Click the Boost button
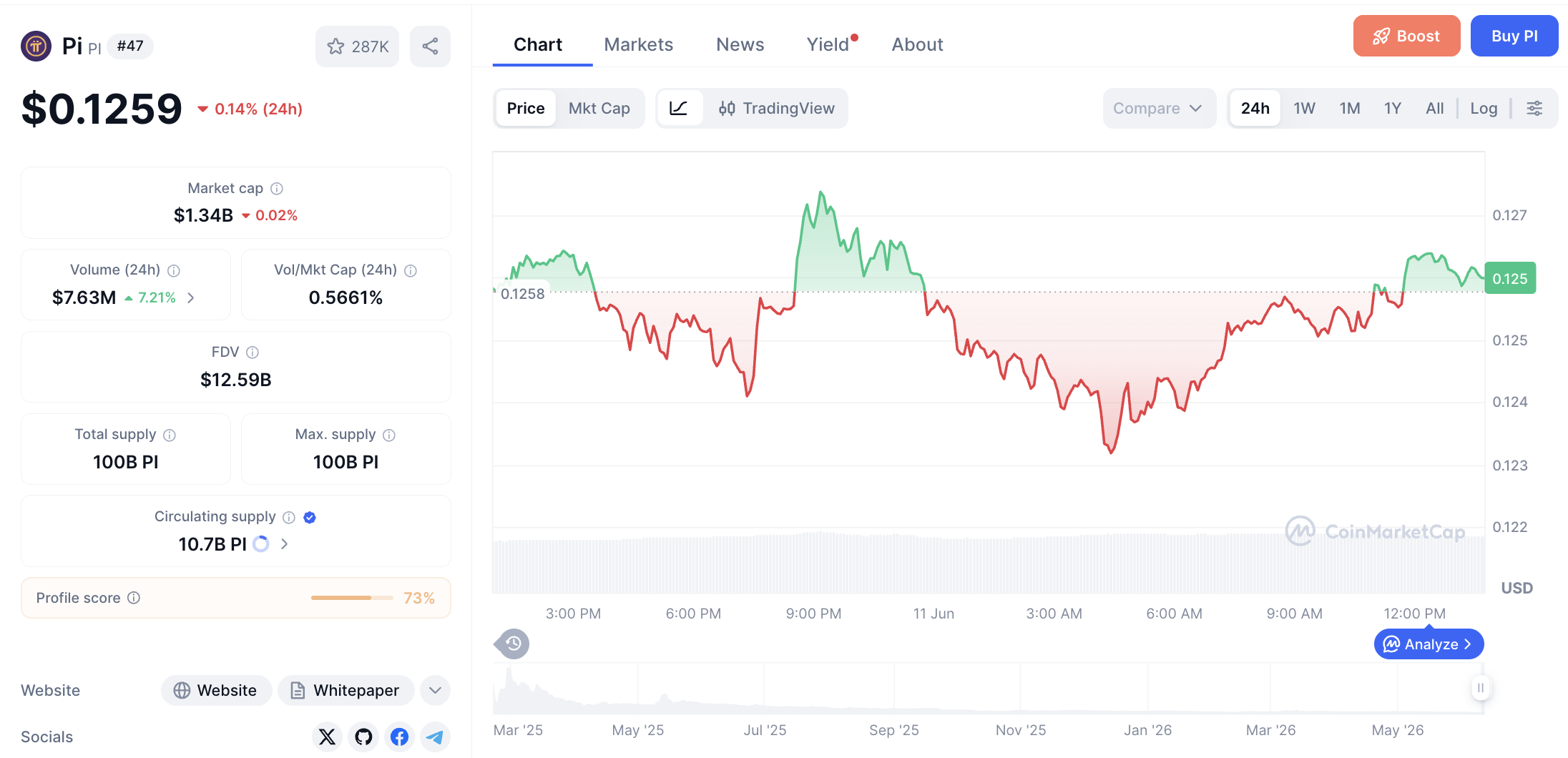 coord(1406,36)
